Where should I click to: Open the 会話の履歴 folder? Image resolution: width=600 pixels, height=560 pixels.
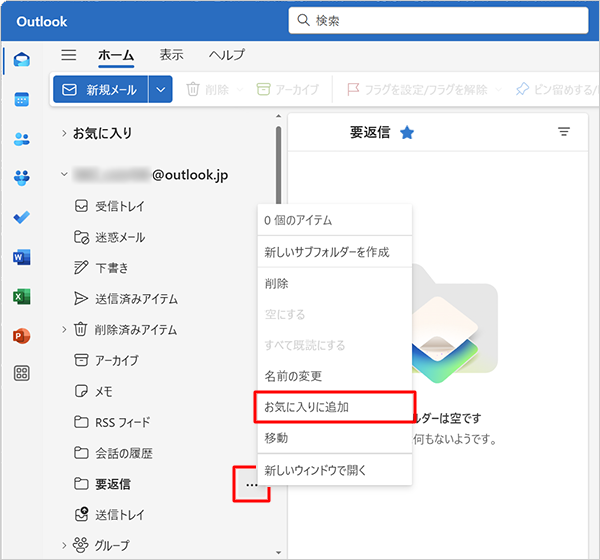[x=113, y=453]
